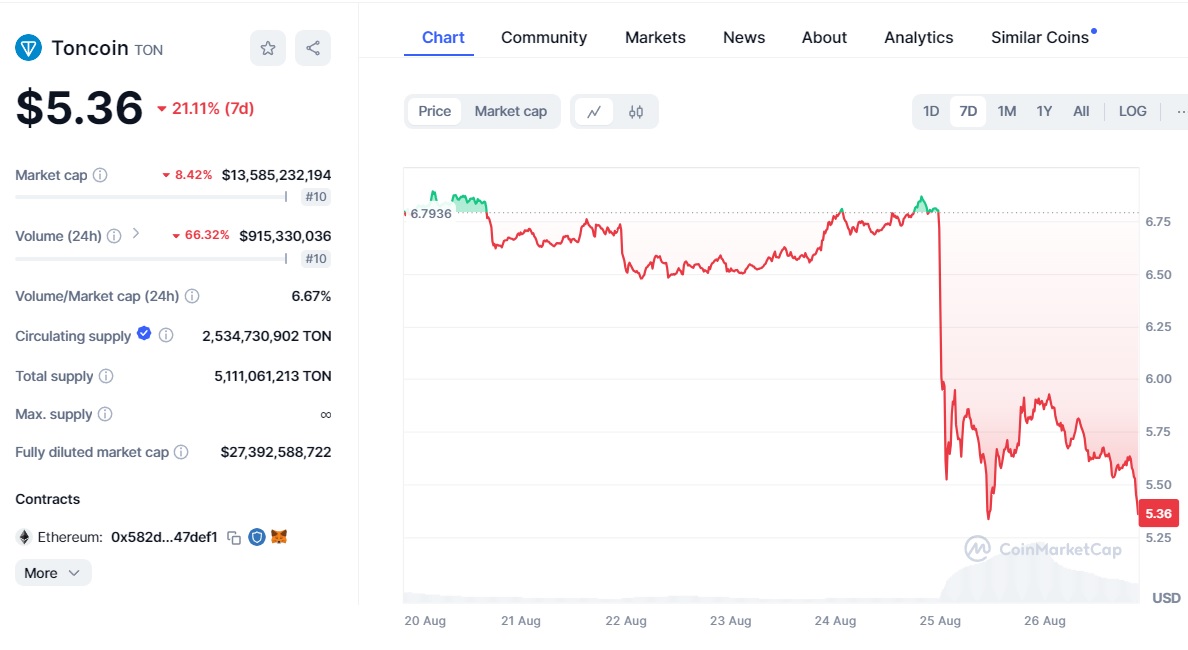Image resolution: width=1188 pixels, height=650 pixels.
Task: Switch chart to Market cap
Action: click(511, 111)
